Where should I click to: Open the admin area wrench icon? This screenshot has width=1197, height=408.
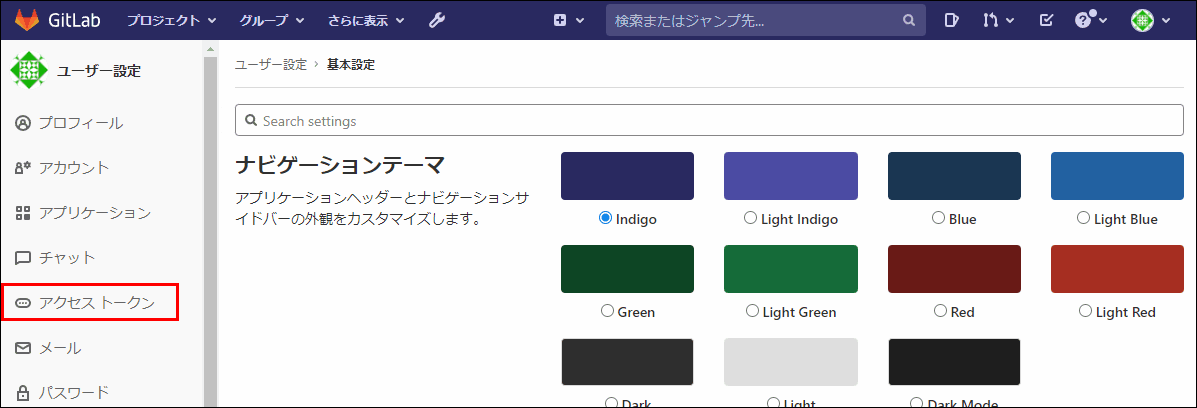tap(437, 21)
